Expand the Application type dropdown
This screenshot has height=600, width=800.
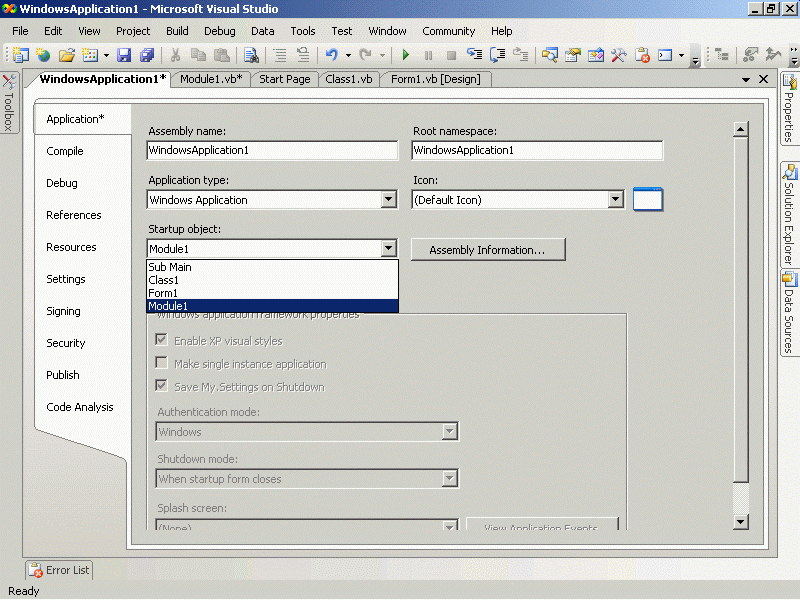click(x=389, y=200)
